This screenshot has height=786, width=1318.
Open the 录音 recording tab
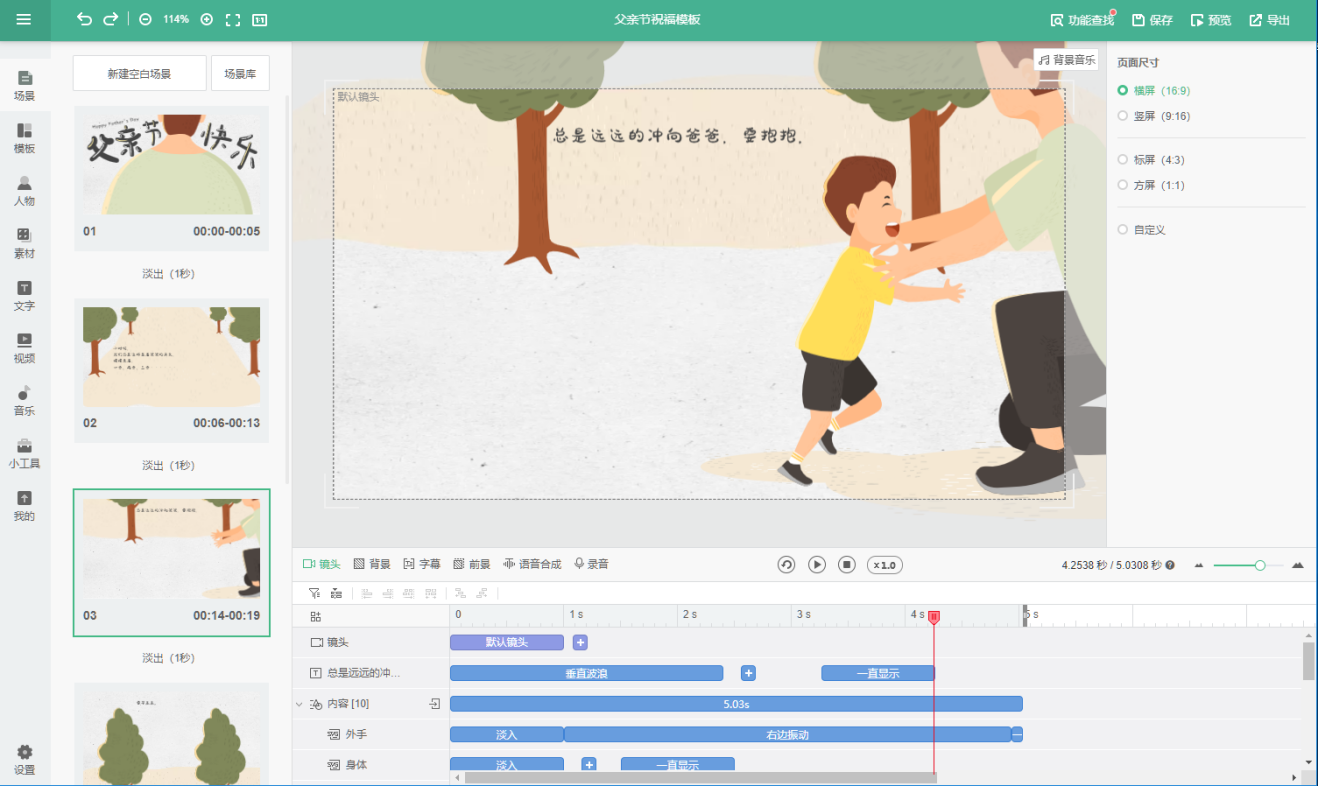tap(591, 564)
